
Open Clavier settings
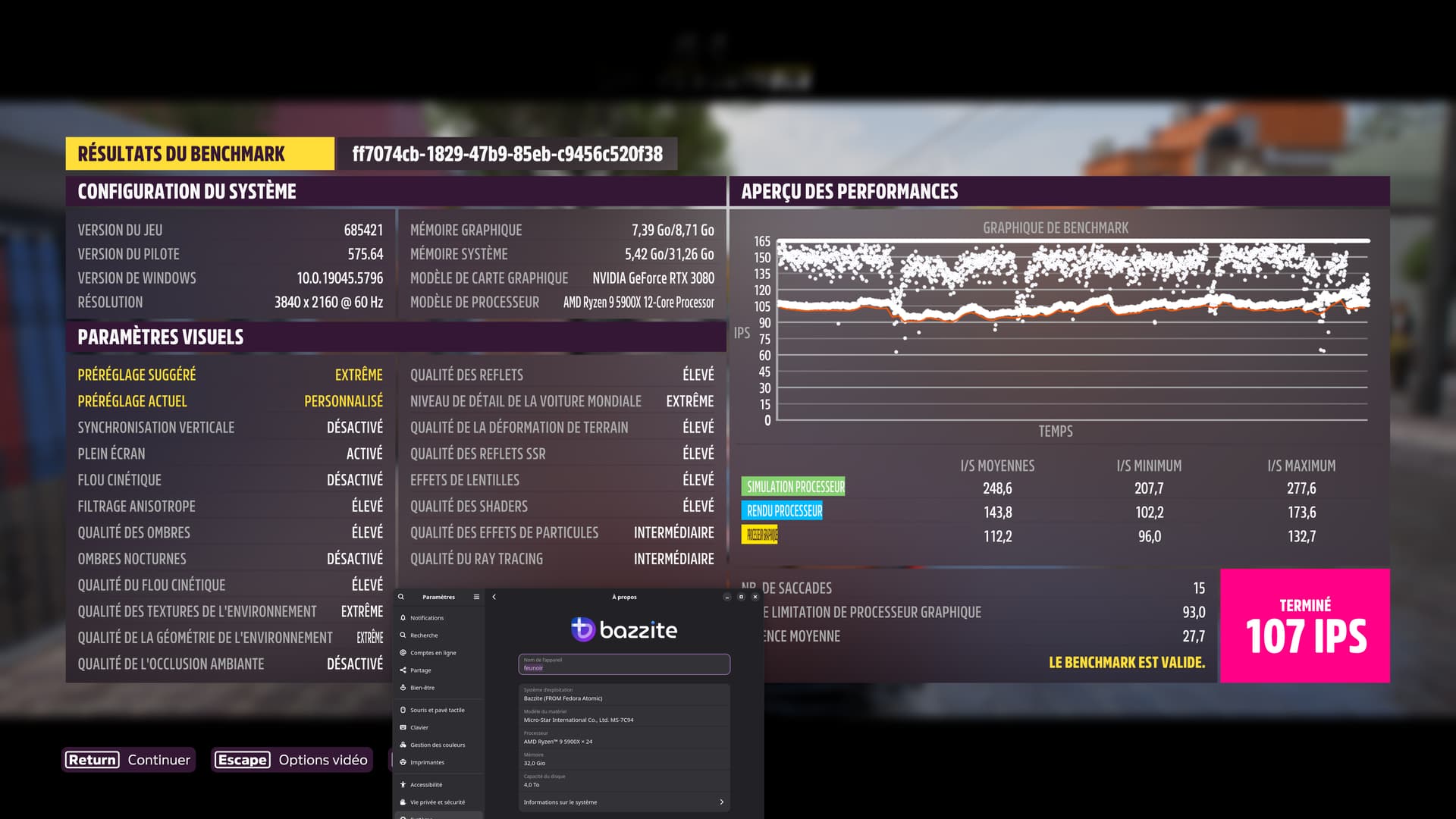419,727
